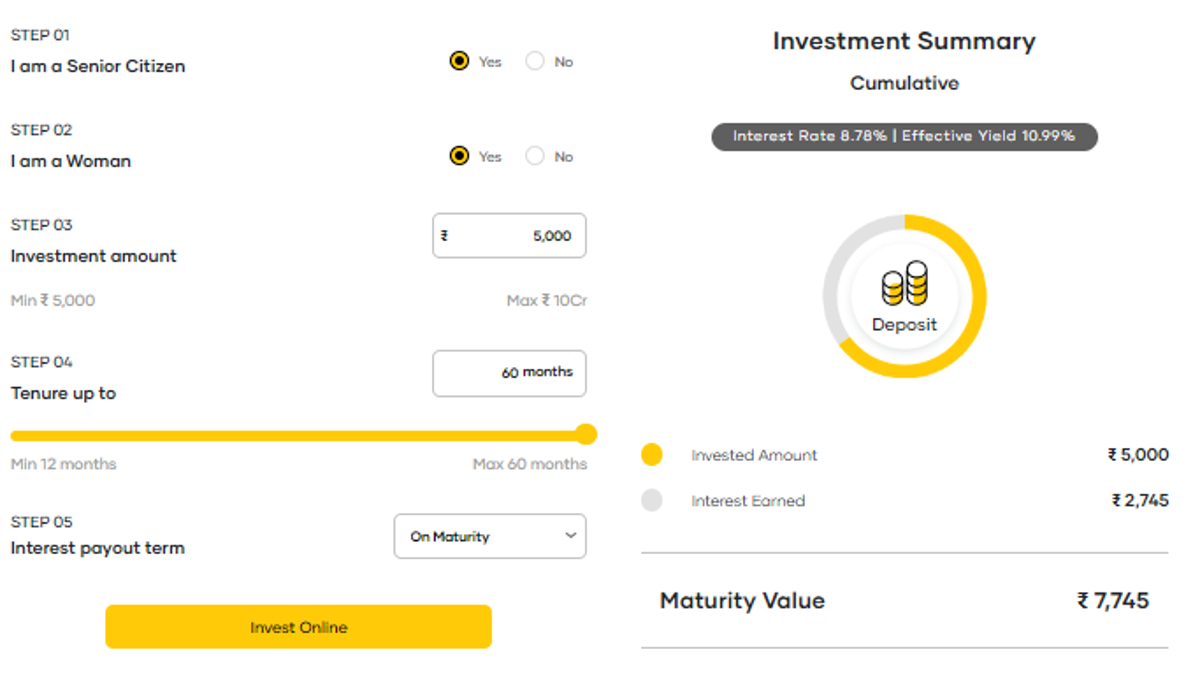Click the Investment Summary heading
The width and height of the screenshot is (1200, 675).
click(904, 41)
